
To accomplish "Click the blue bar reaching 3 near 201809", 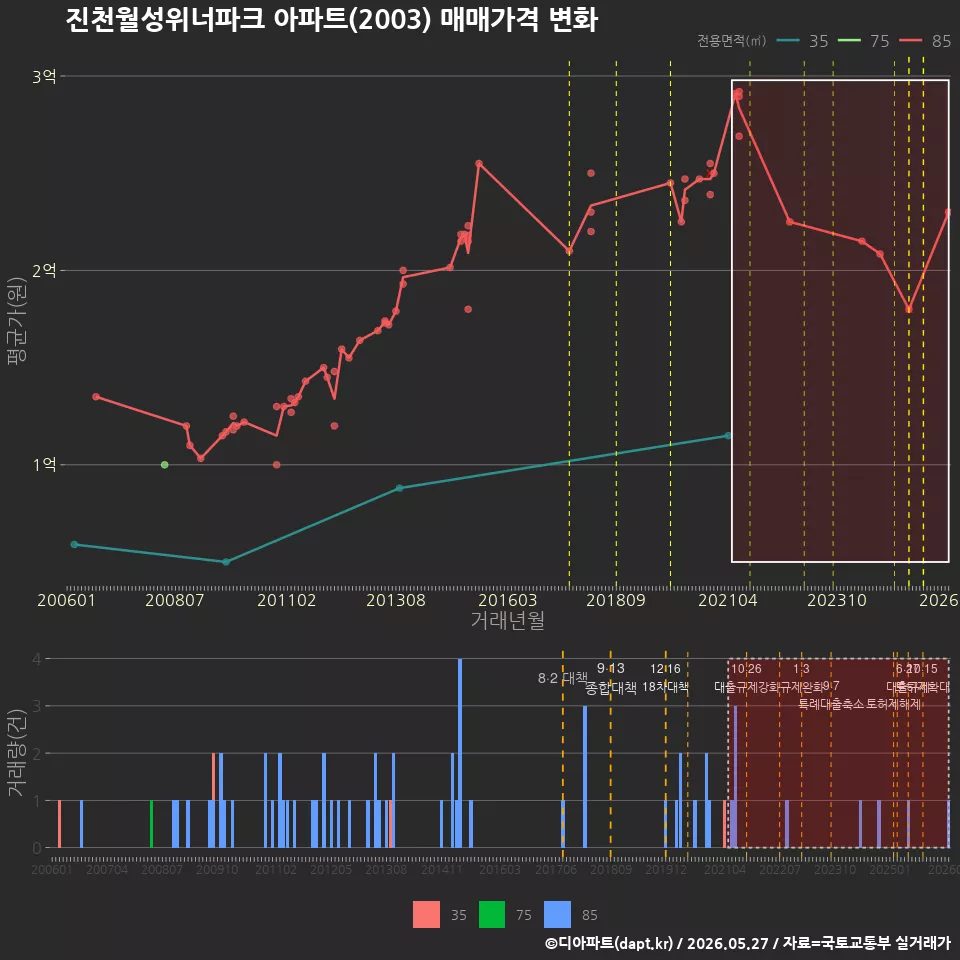I will [585, 776].
